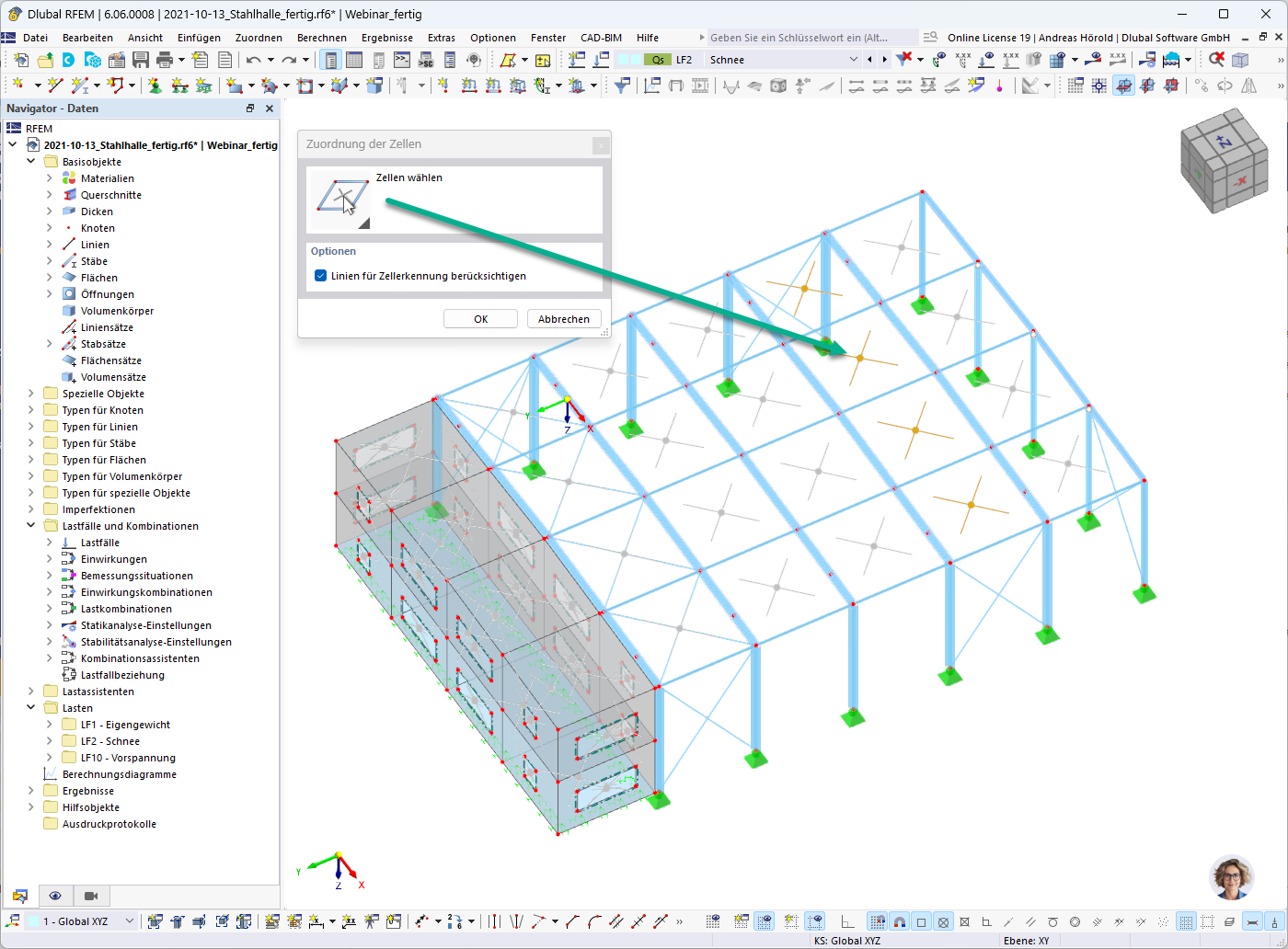1288x949 pixels.
Task: Click the green Qs load case color badge
Action: click(658, 60)
